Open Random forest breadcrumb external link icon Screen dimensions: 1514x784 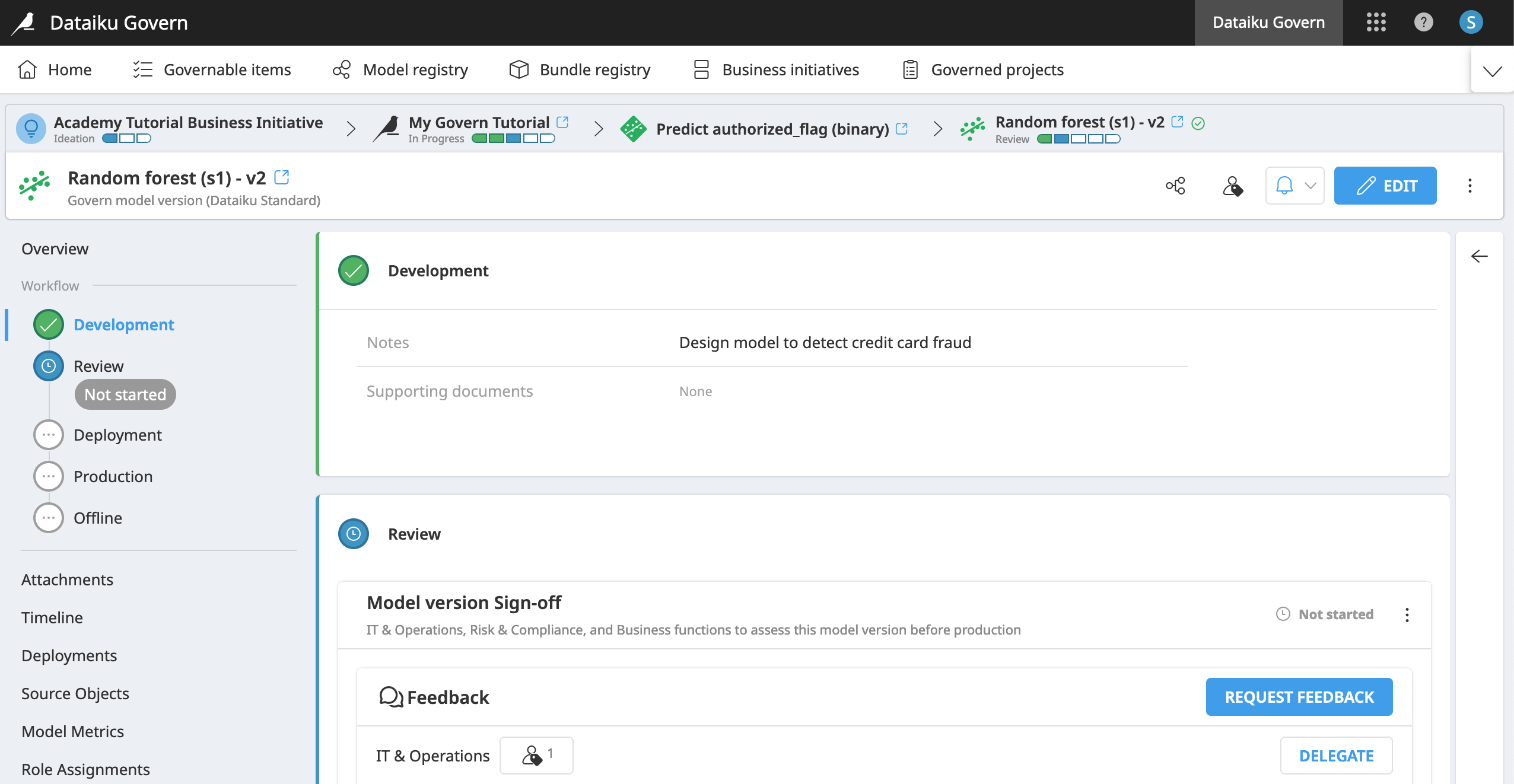[x=1178, y=122]
